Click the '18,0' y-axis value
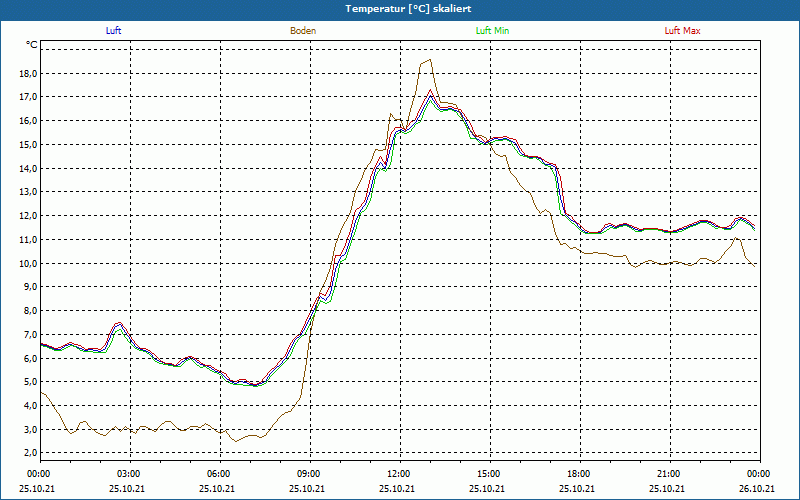Viewport: 800px width, 500px height. point(28,73)
